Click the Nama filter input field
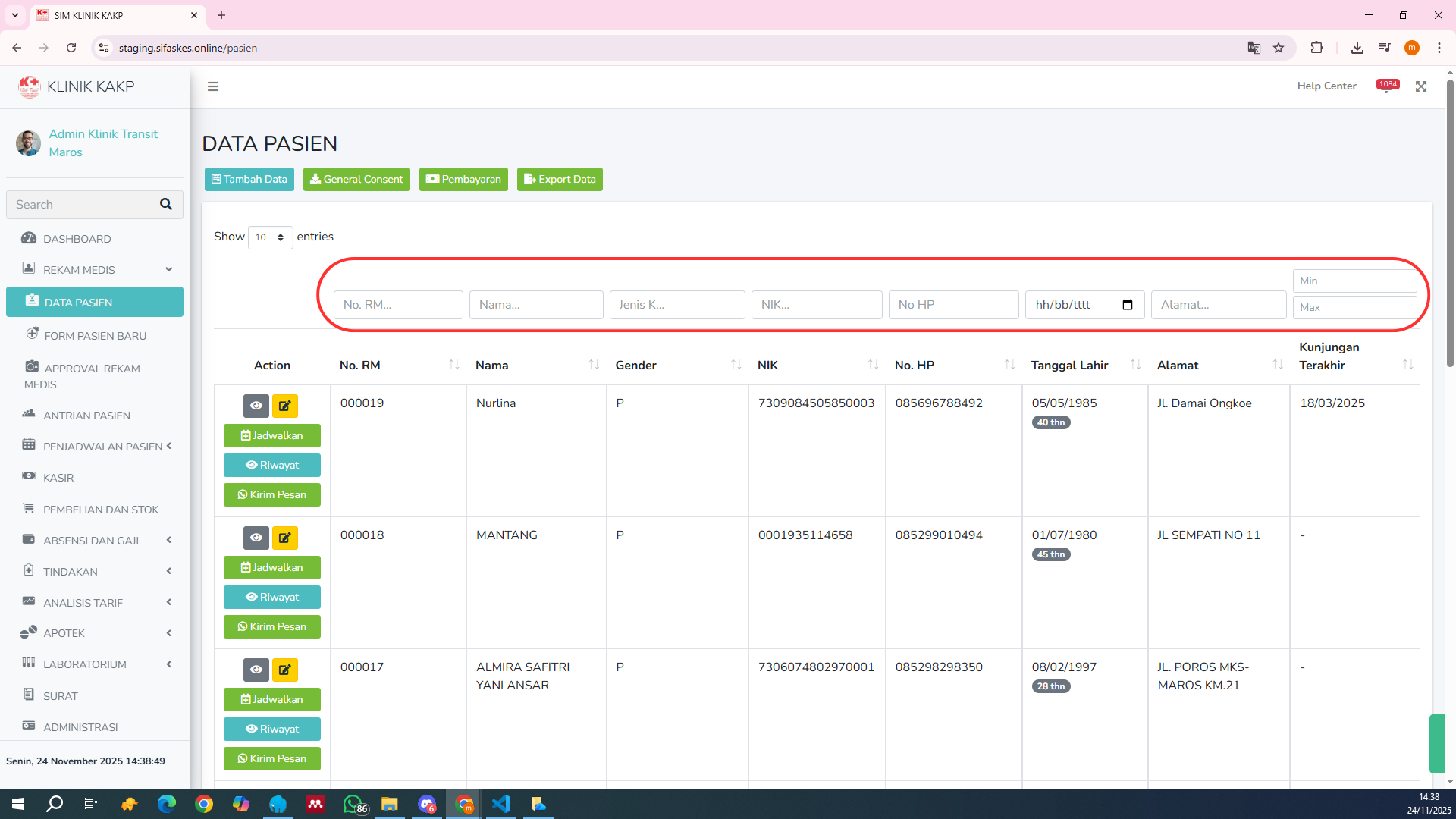This screenshot has width=1456, height=819. coord(536,305)
